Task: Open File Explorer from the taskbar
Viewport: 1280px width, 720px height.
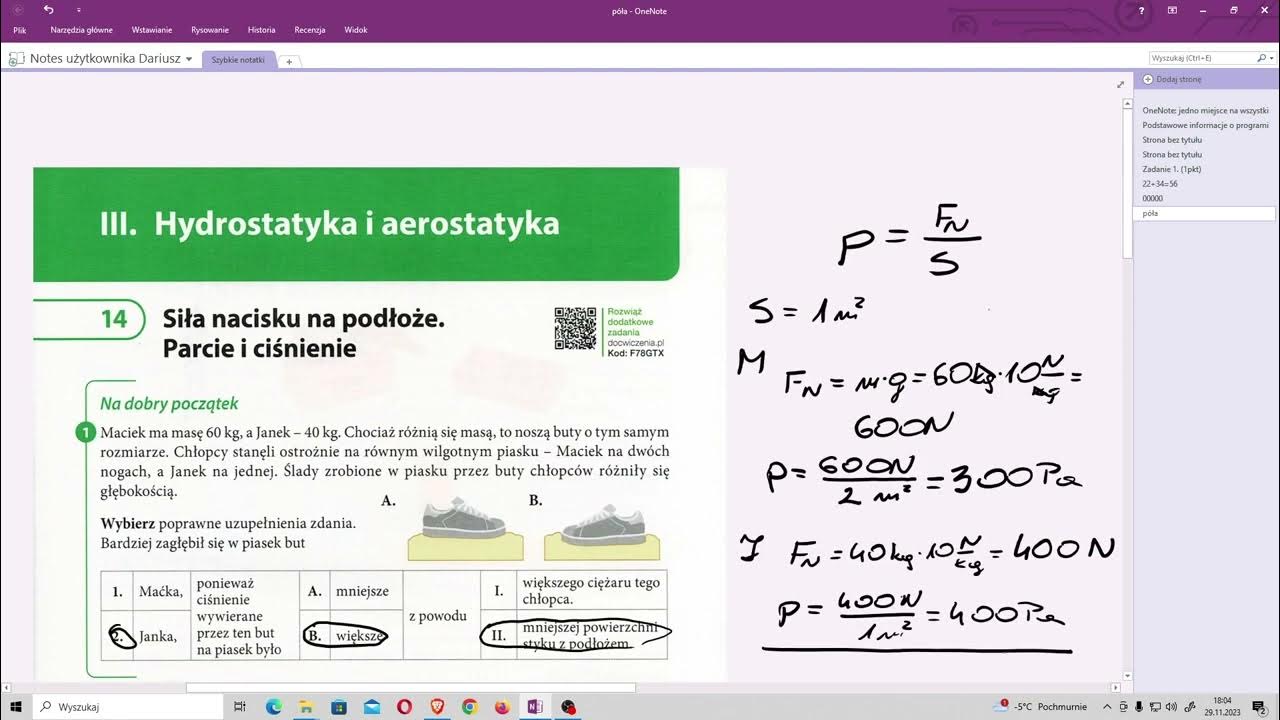Action: (x=307, y=707)
